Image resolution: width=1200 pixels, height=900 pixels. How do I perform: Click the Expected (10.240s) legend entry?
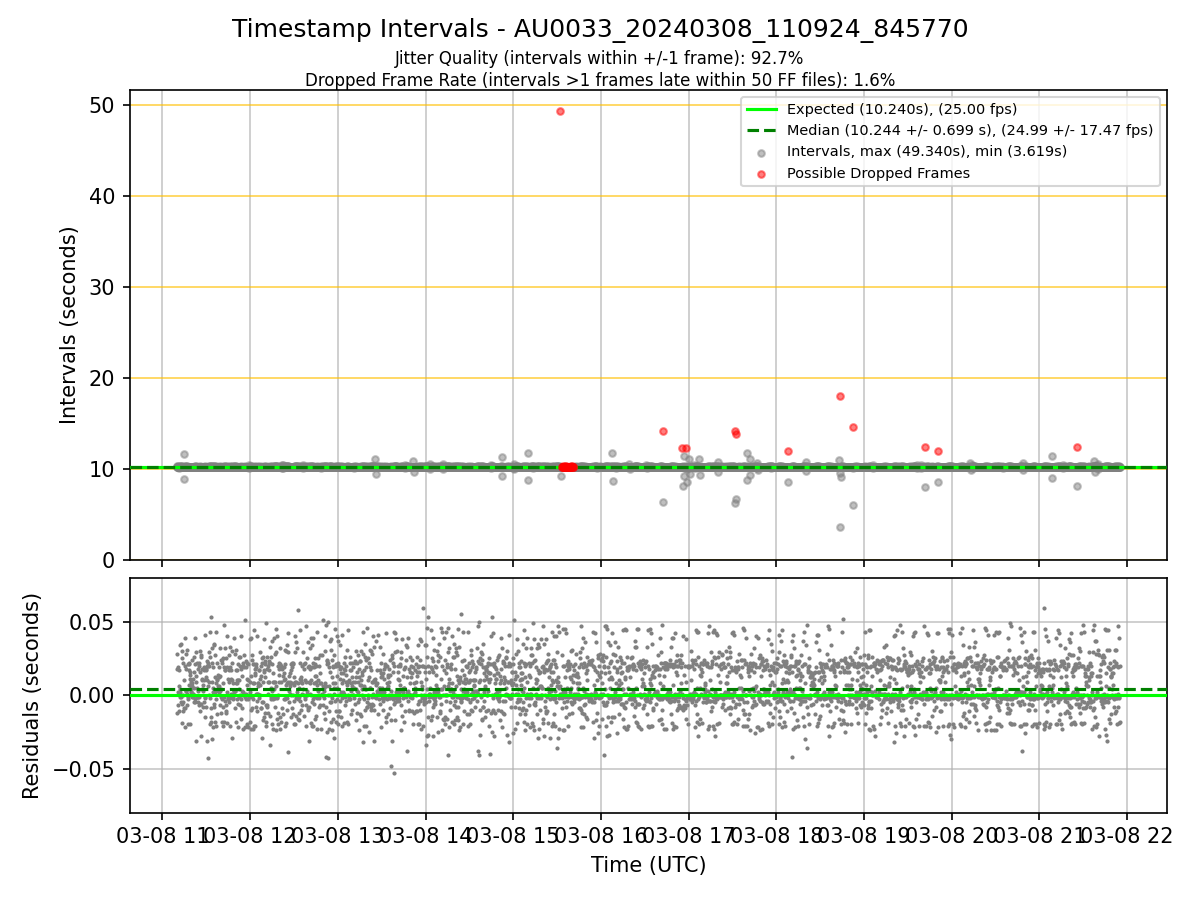[902, 109]
